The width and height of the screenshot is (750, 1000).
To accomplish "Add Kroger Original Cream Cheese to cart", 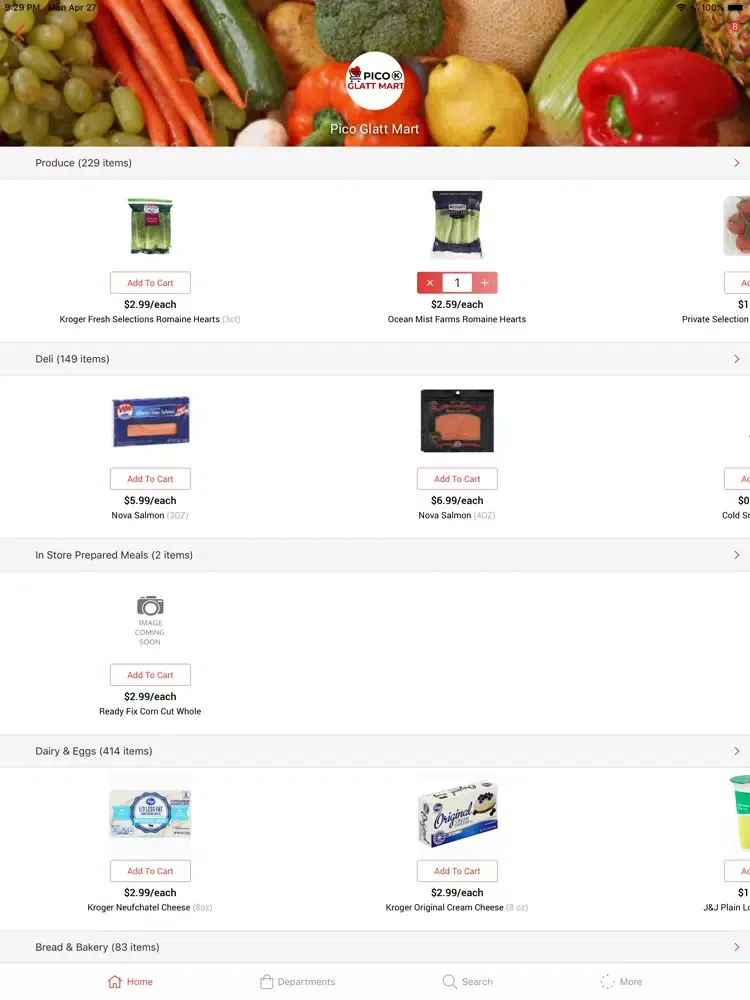I will [457, 871].
